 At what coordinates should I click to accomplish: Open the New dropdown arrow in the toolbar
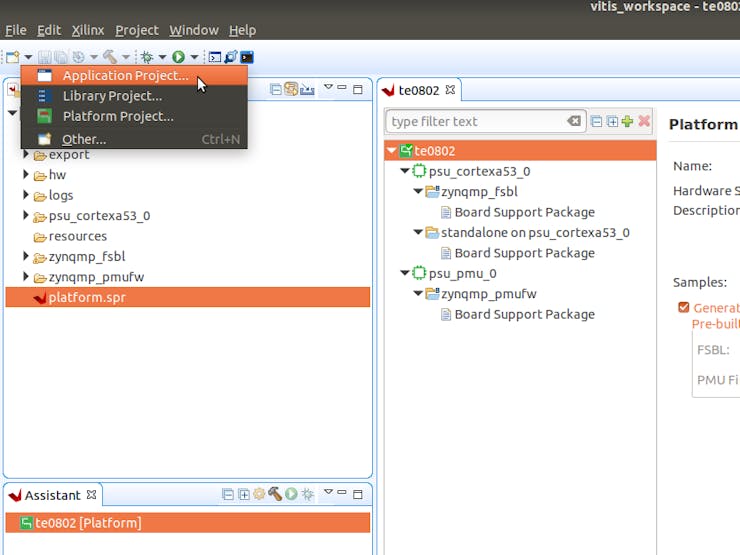pos(28,58)
